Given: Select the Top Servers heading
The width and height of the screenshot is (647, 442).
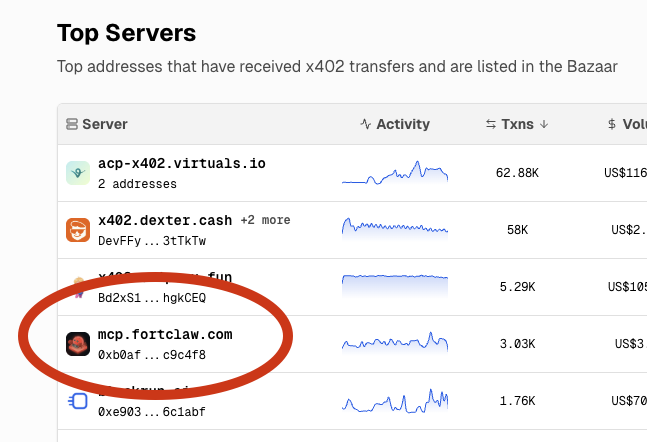Looking at the screenshot, I should [127, 33].
